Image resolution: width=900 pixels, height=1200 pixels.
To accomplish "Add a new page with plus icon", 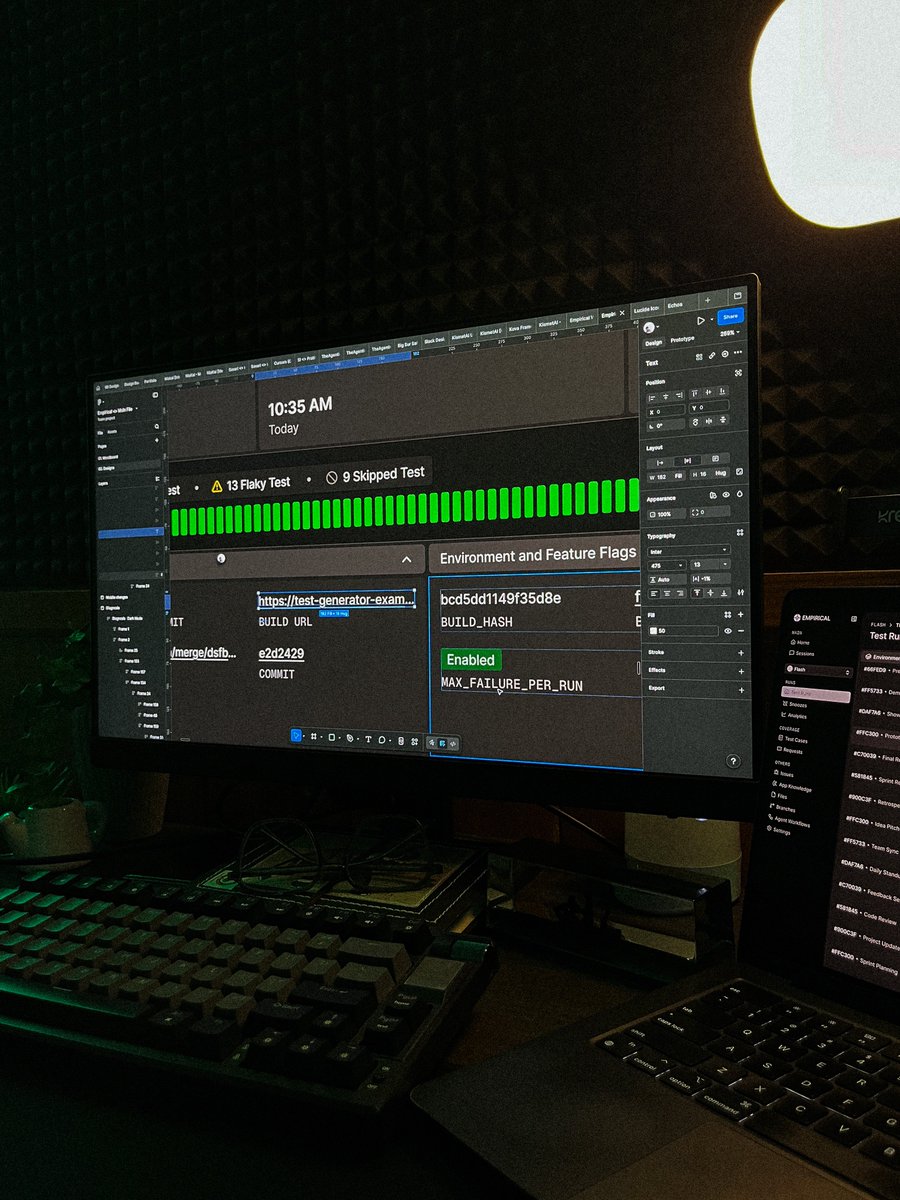I will click(x=157, y=440).
